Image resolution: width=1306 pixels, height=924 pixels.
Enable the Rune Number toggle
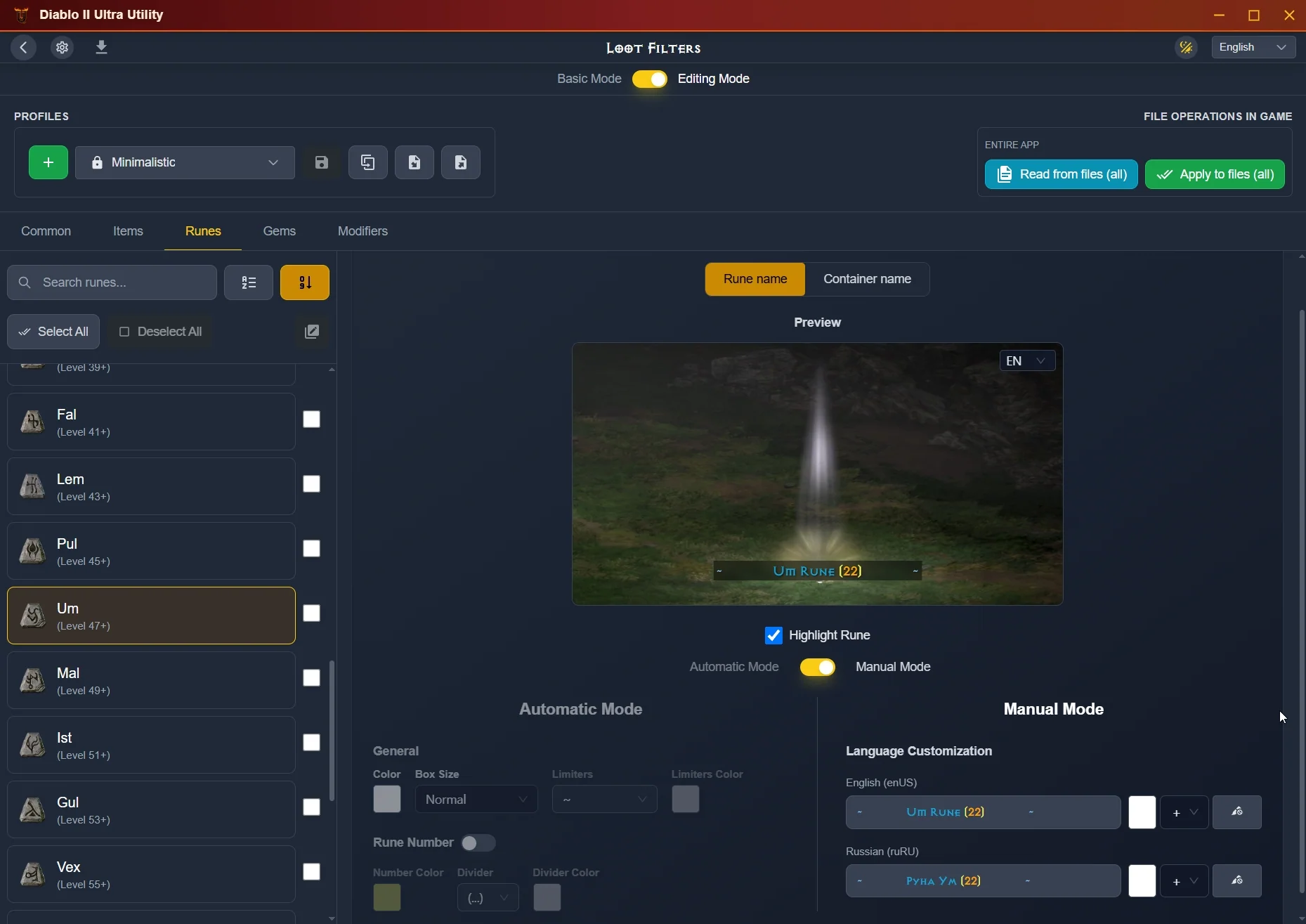tap(478, 842)
